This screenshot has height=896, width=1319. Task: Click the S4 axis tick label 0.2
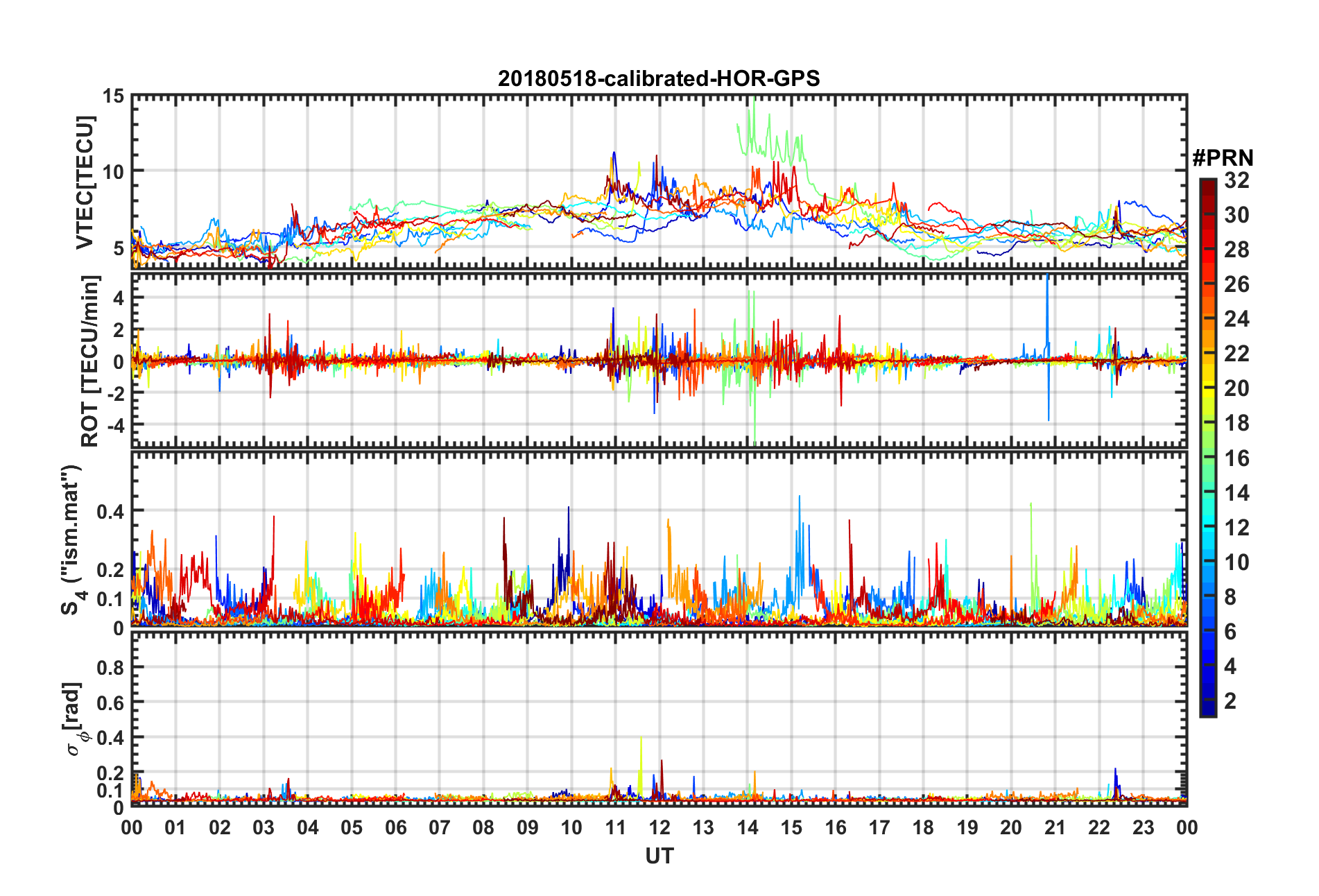pyautogui.click(x=111, y=570)
